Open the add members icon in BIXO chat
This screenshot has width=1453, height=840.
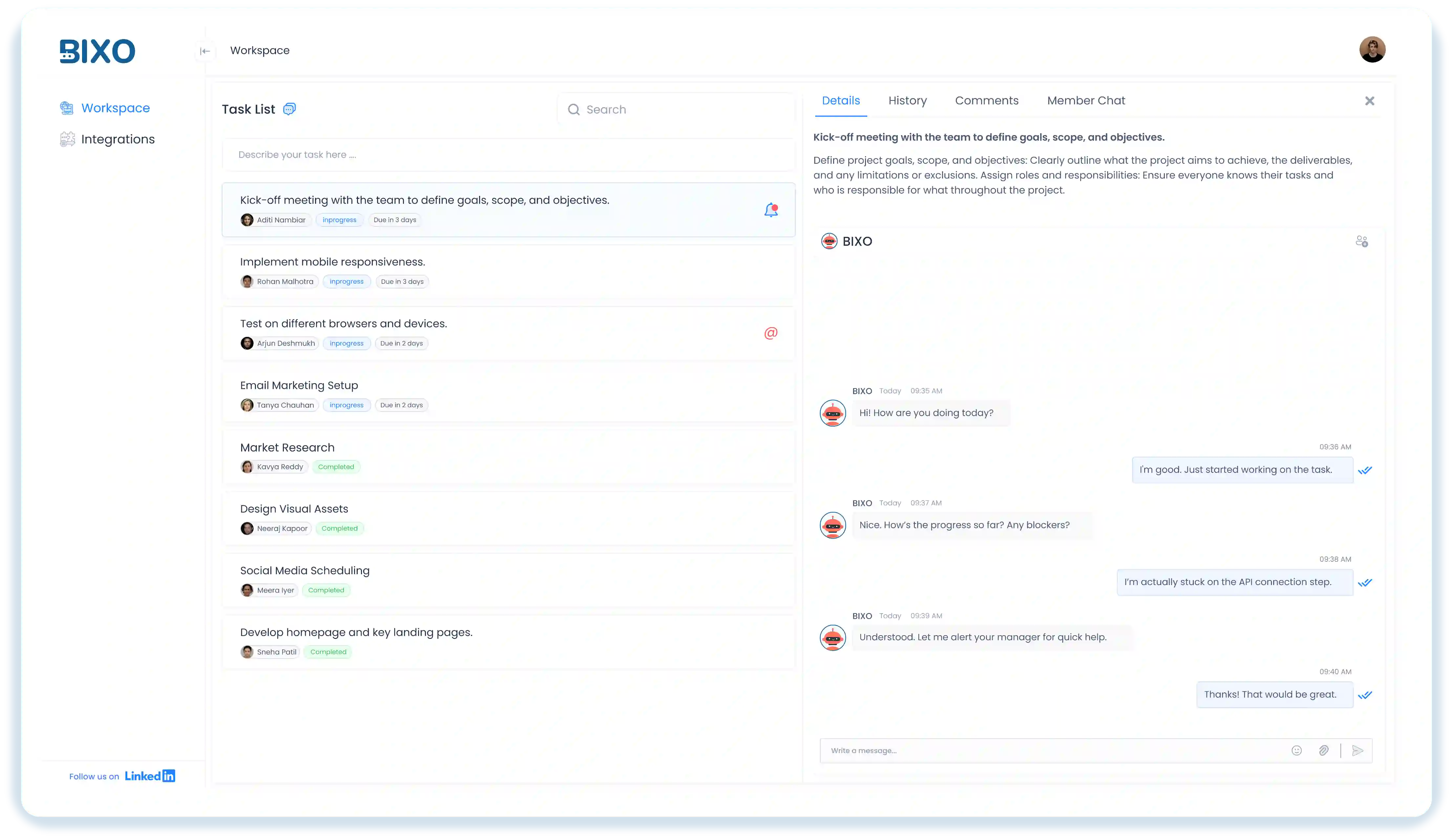pyautogui.click(x=1362, y=241)
